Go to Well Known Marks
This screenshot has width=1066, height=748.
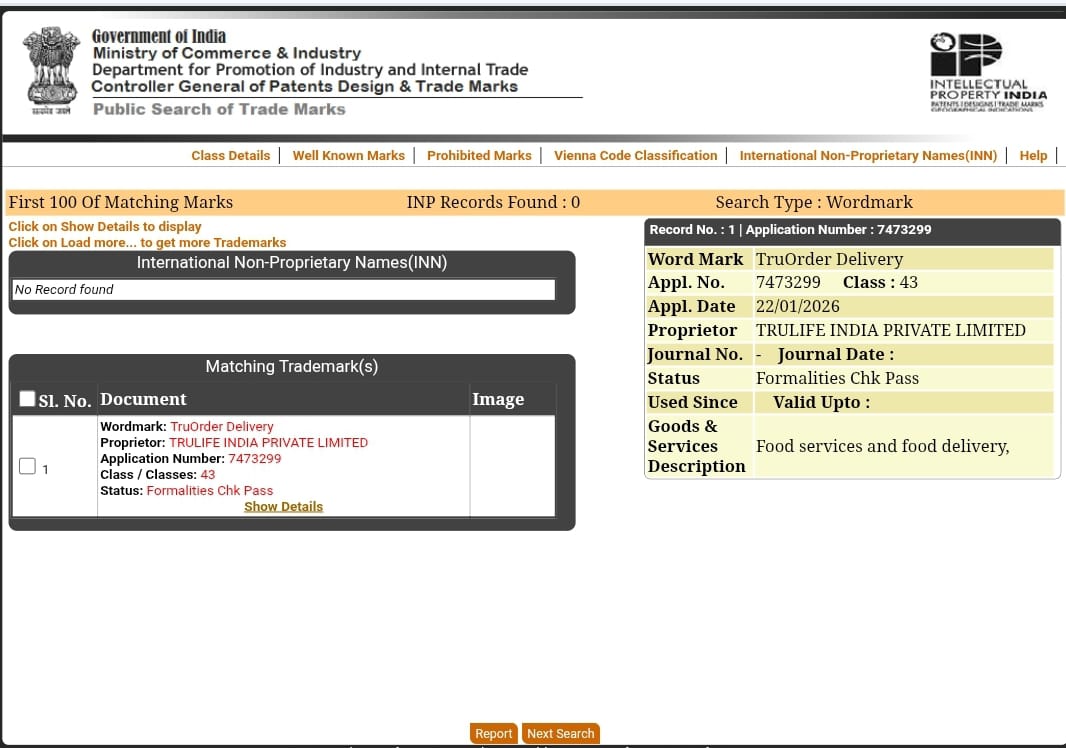pos(348,155)
